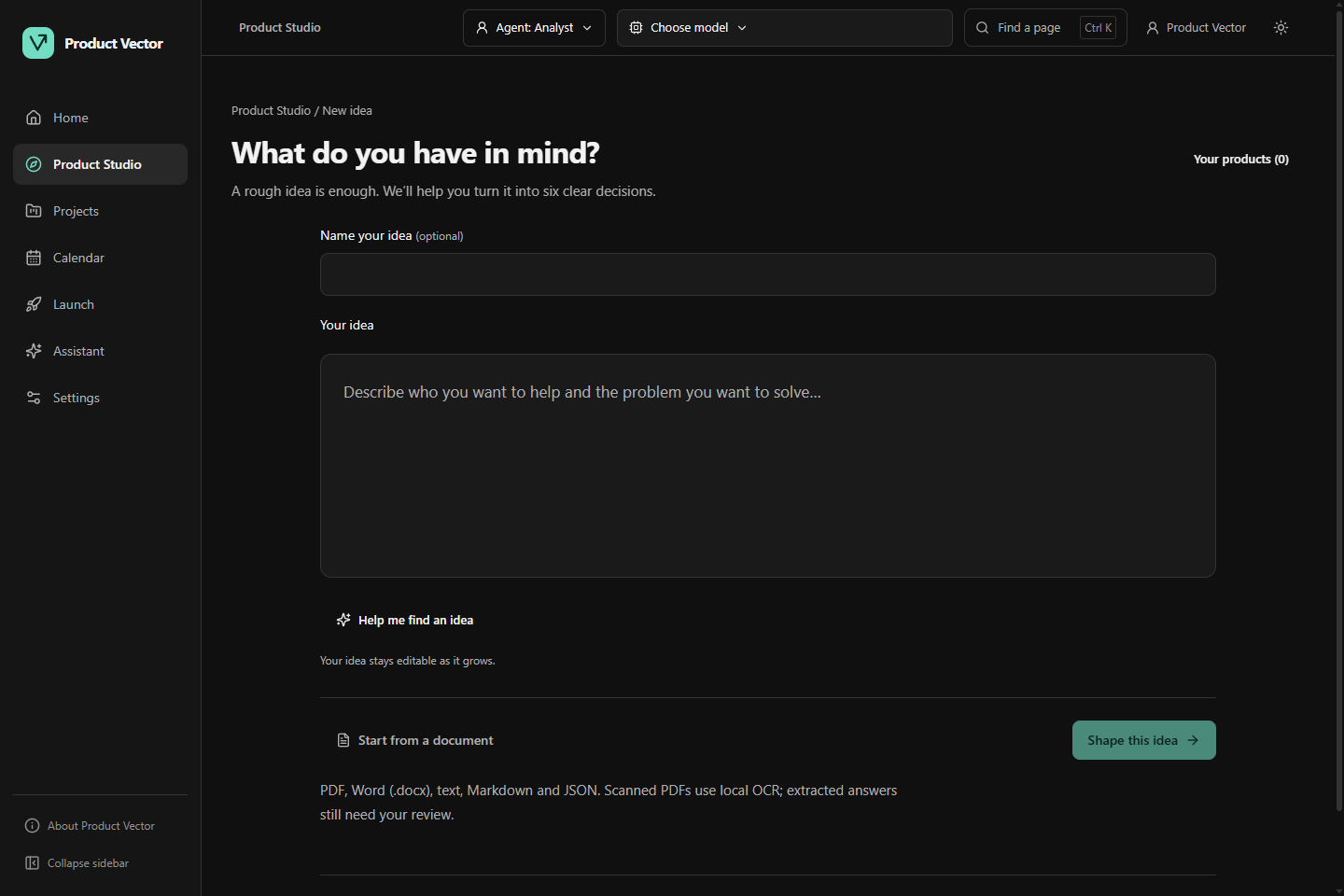Open the Product Vector account menu

pos(1197,28)
